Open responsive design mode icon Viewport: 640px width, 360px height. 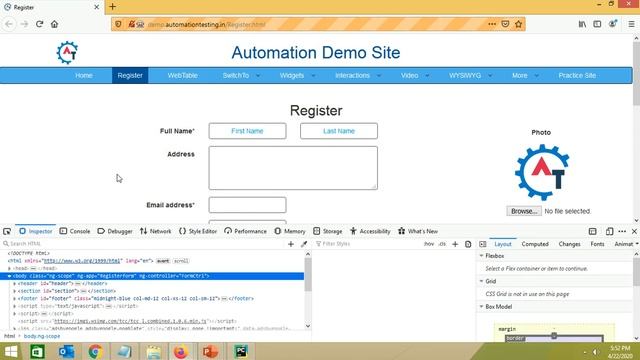pos(609,231)
